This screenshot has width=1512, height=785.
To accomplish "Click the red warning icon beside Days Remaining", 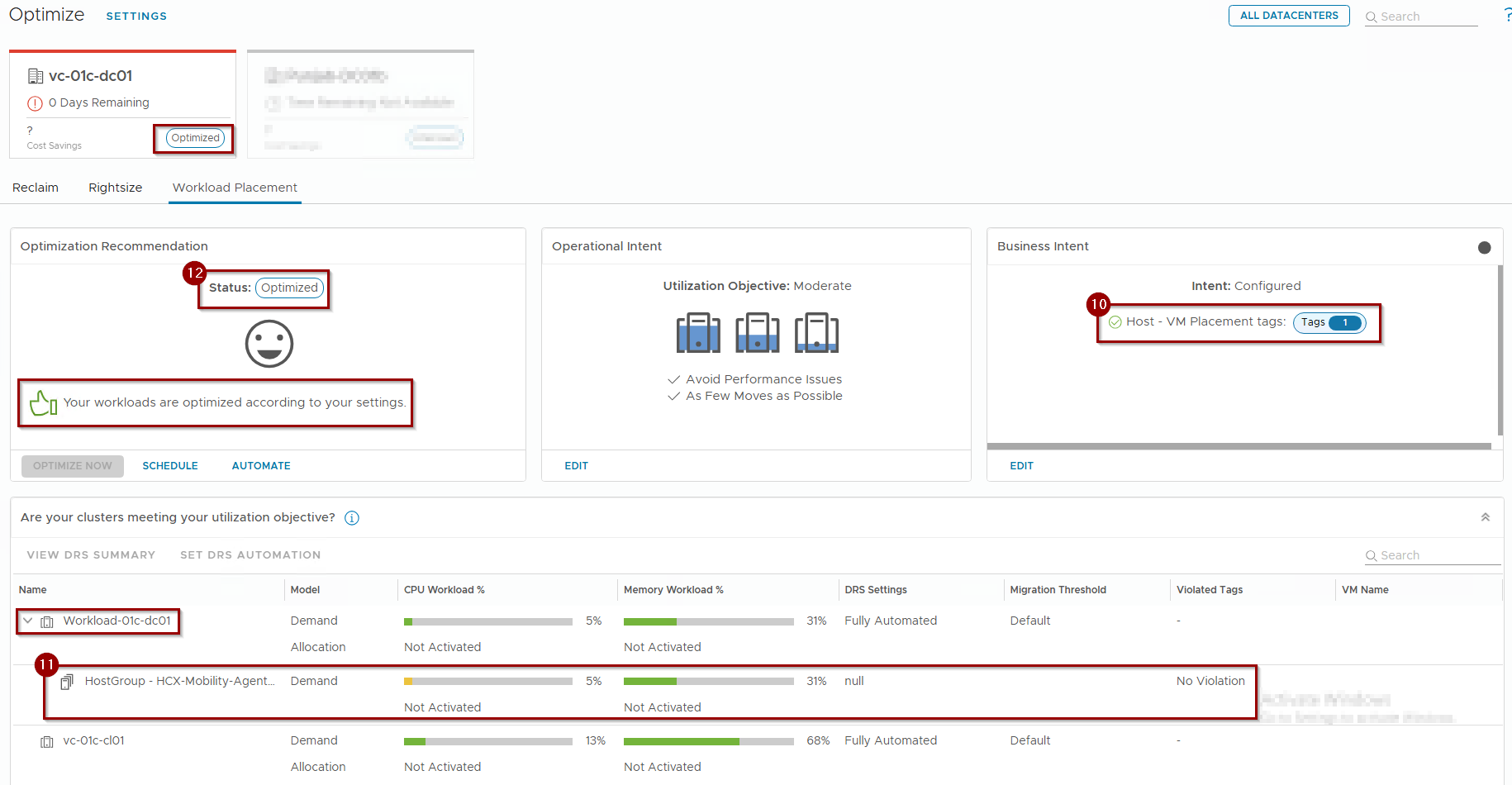I will pos(35,103).
